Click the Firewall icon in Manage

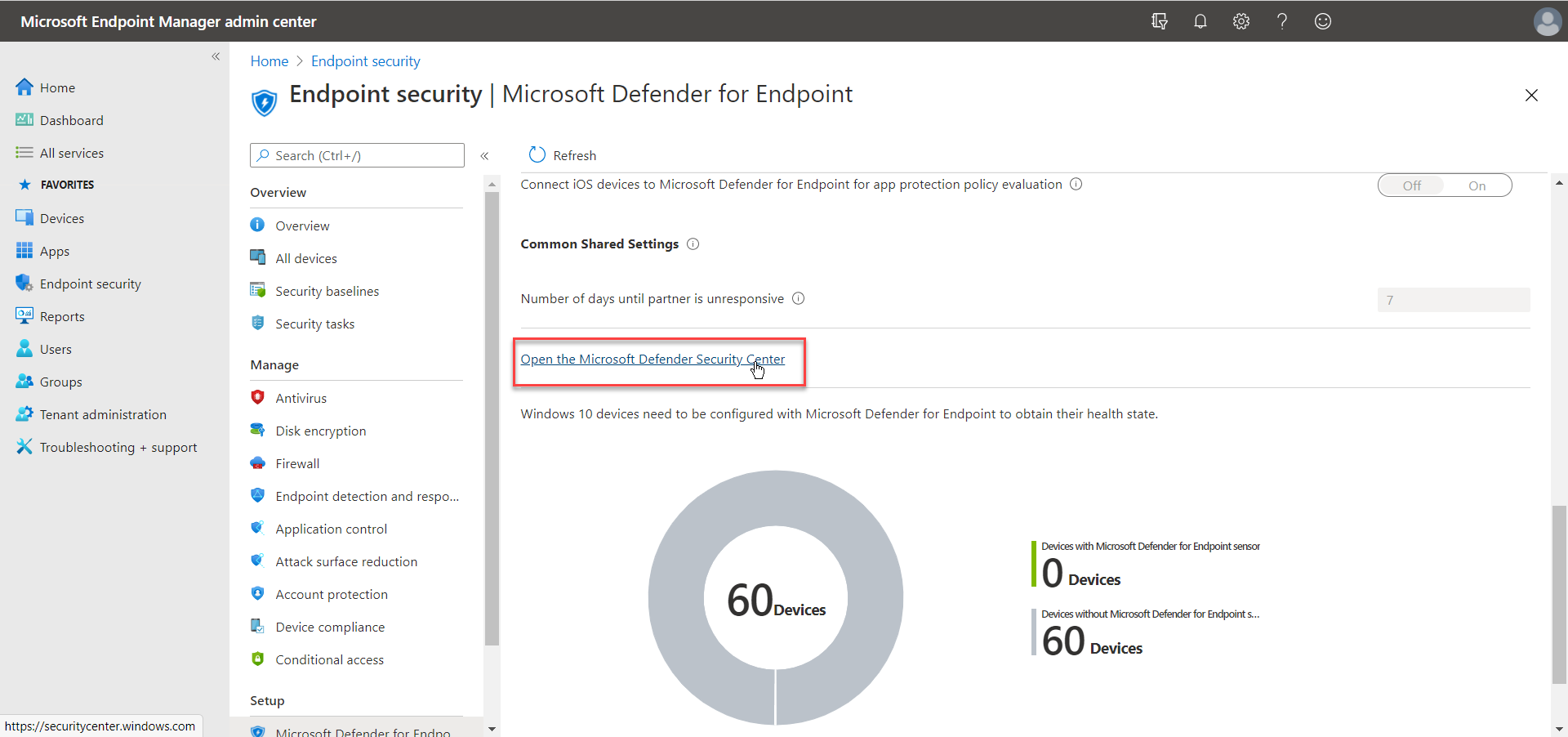[x=258, y=462]
